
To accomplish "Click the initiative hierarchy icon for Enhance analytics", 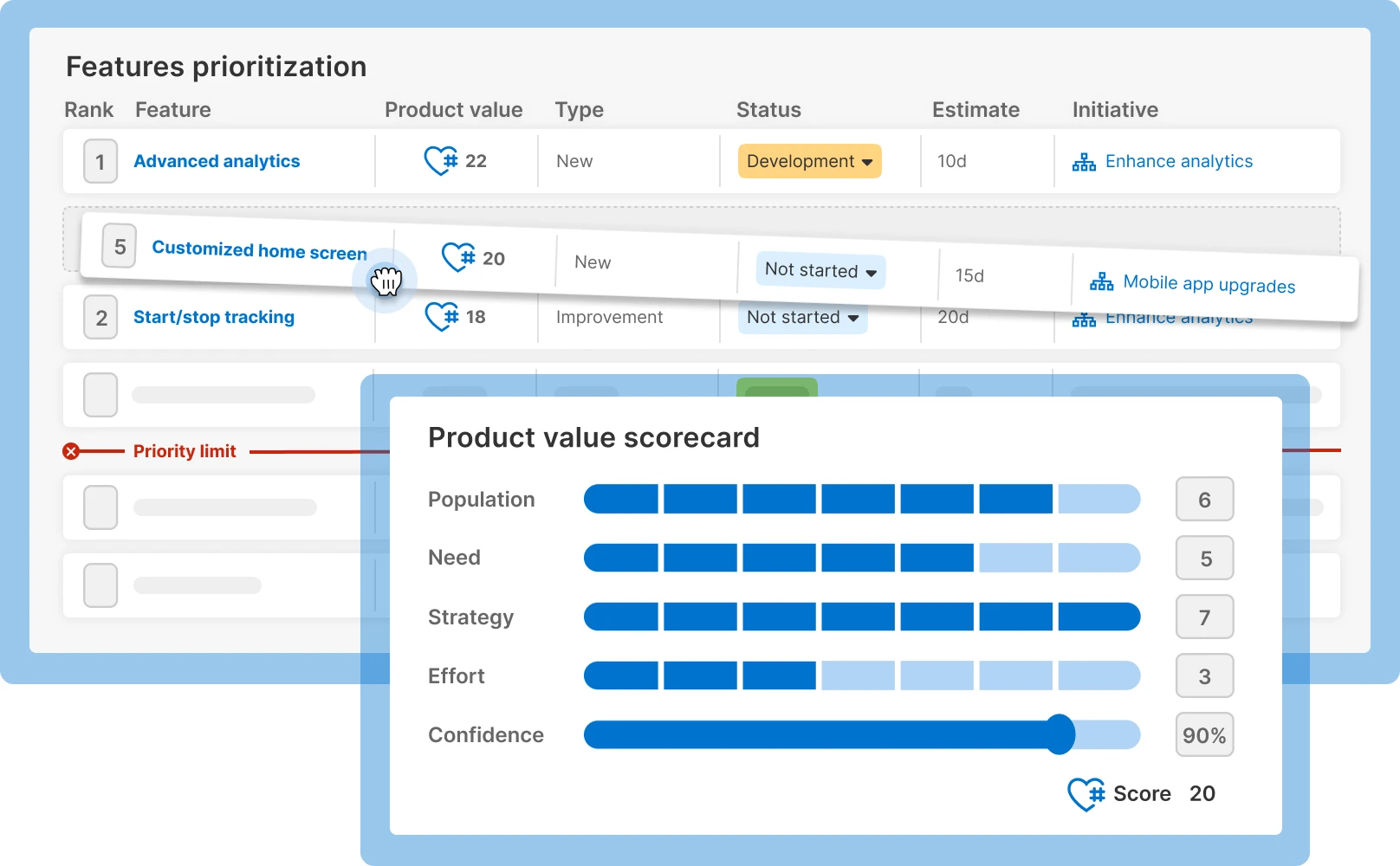I will tap(1084, 161).
